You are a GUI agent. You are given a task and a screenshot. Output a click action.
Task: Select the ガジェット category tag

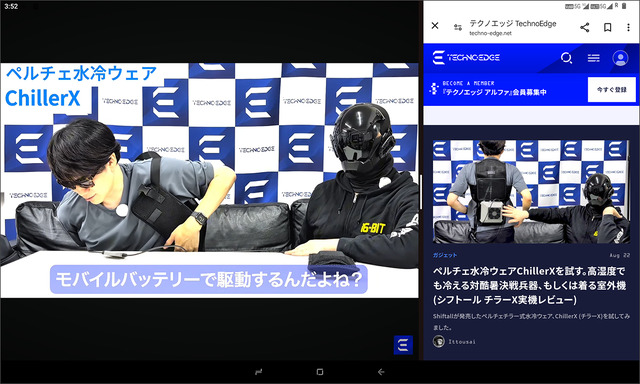(445, 255)
